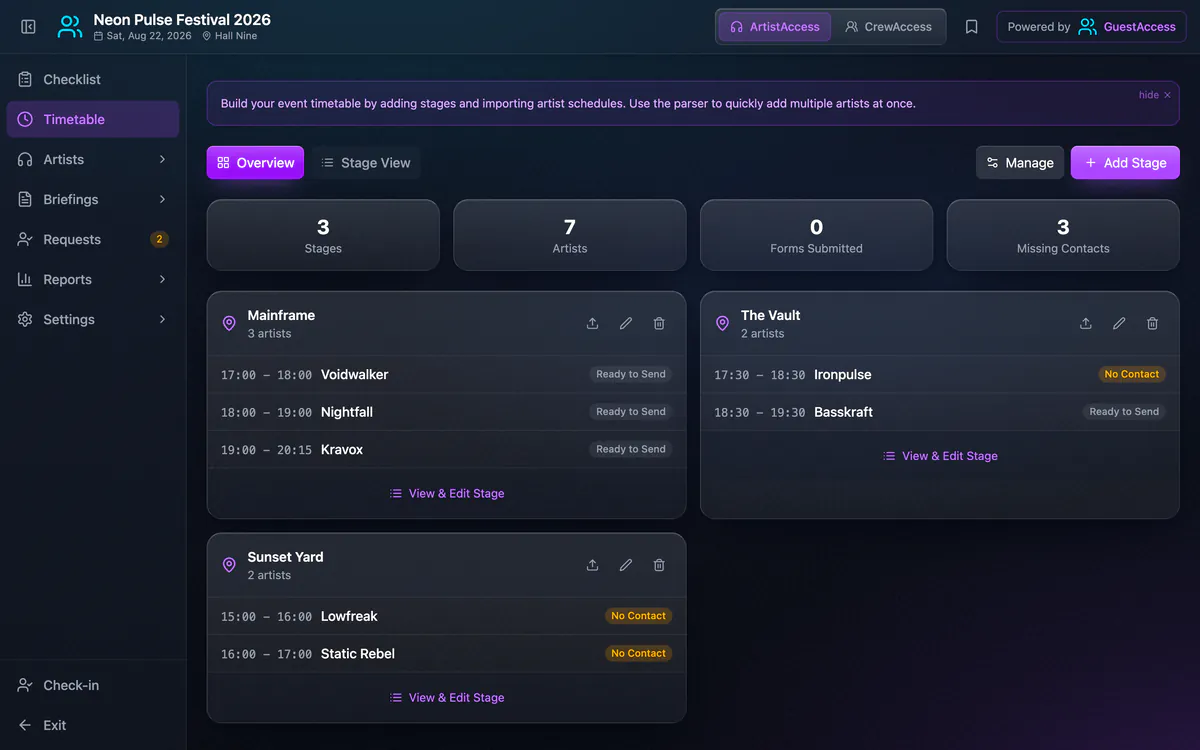
Task: Click the Mainframe stage export icon
Action: tap(592, 323)
